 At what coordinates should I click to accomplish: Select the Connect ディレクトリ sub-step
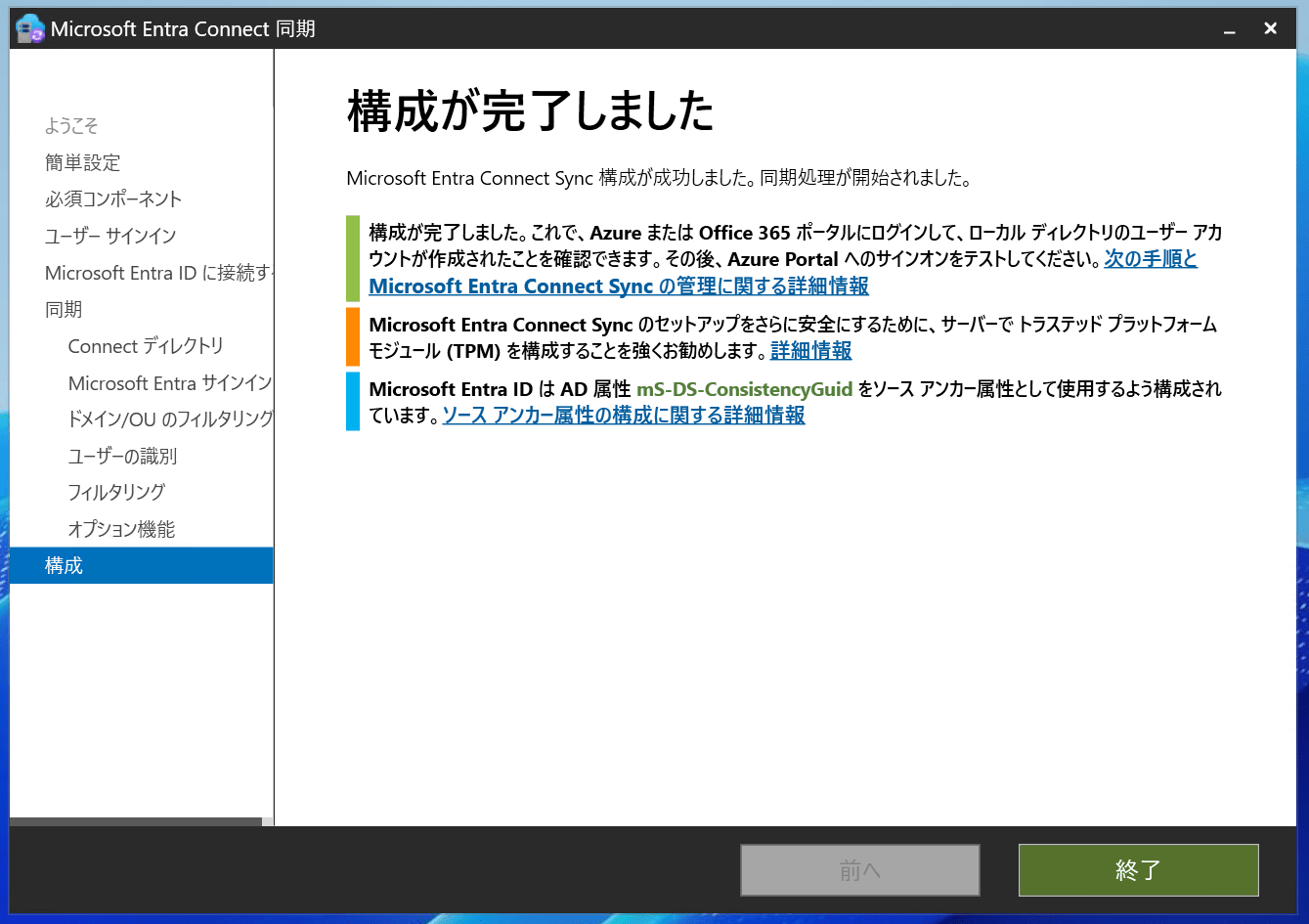point(146,346)
